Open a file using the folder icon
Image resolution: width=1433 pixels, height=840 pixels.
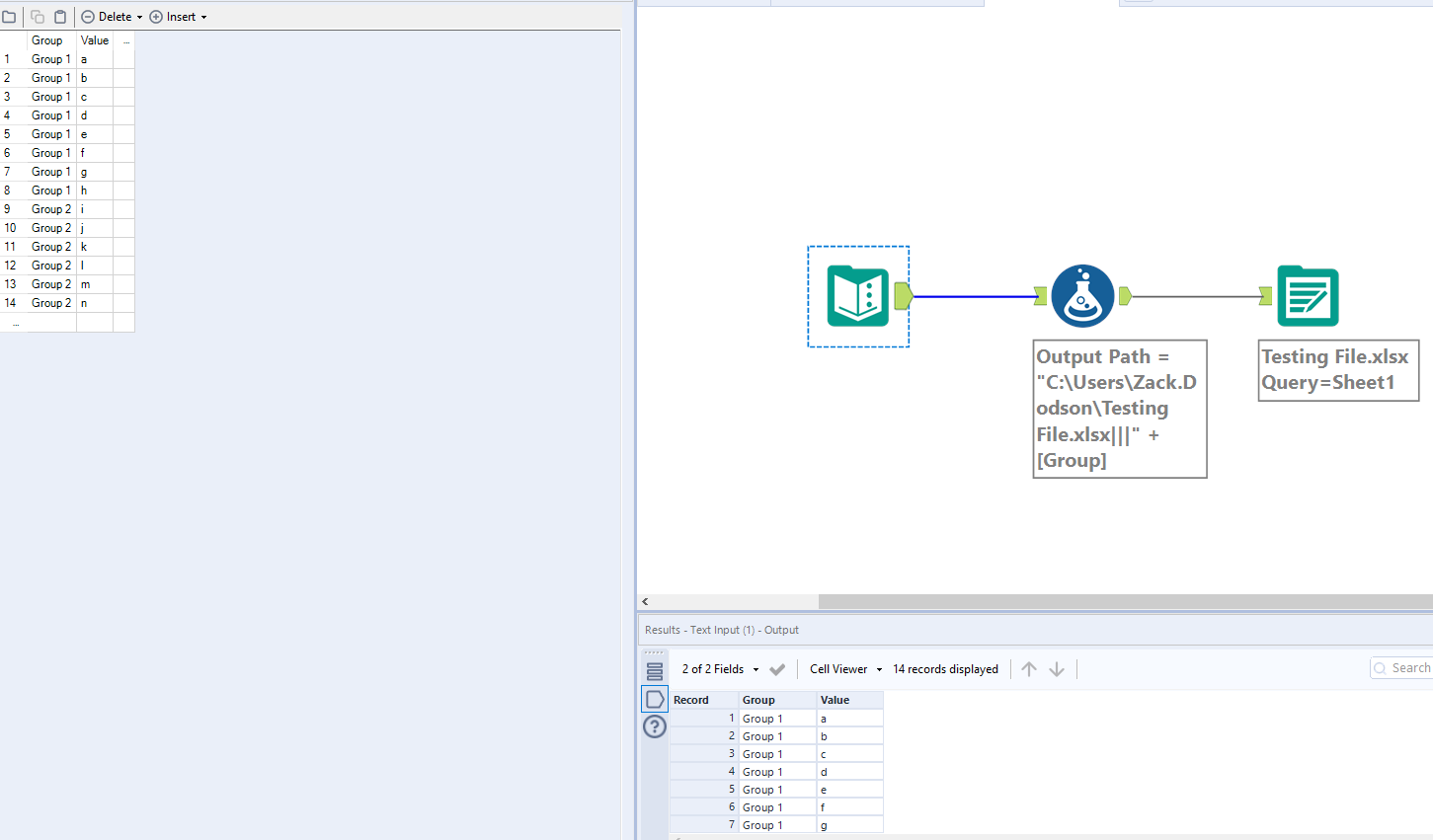pos(11,16)
